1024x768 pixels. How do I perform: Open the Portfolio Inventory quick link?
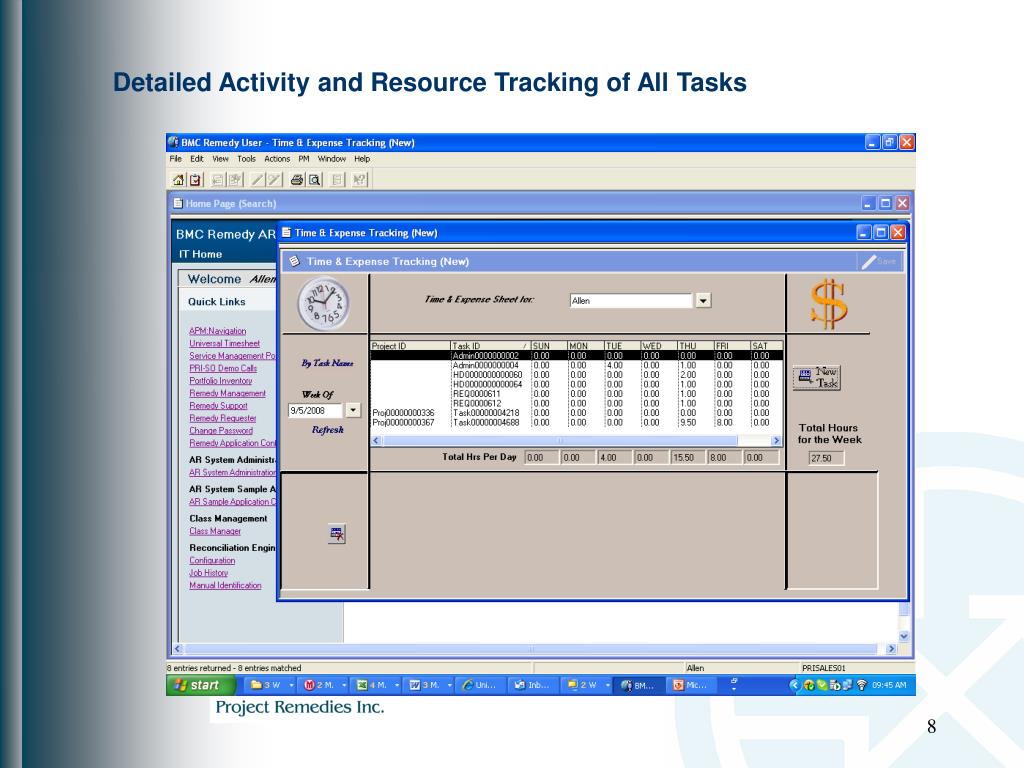221,381
